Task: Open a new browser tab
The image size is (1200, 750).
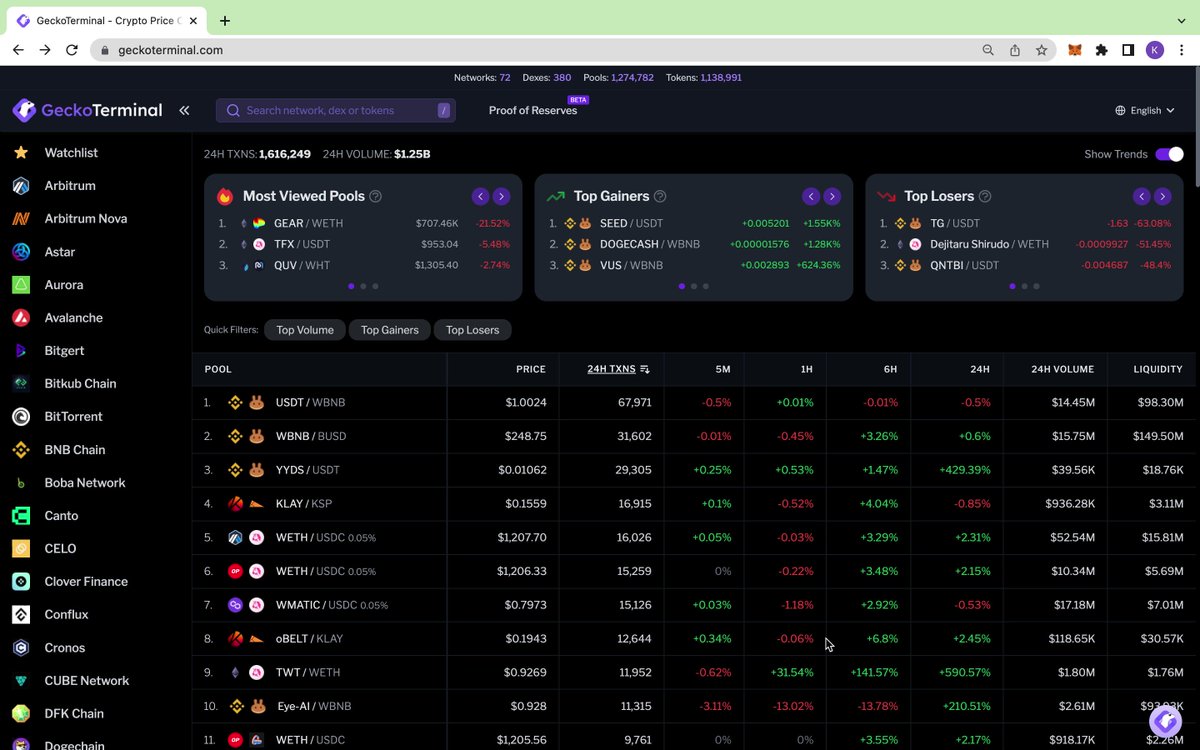Action: [225, 21]
